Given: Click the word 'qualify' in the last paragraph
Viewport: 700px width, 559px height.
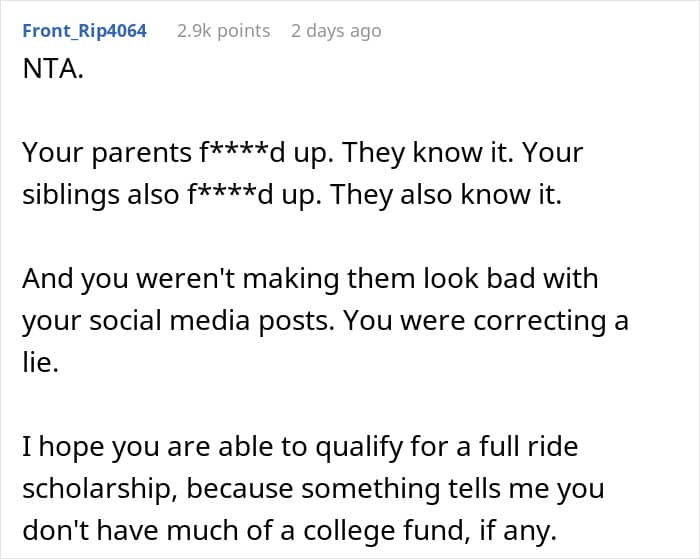Looking at the screenshot, I should 359,447.
